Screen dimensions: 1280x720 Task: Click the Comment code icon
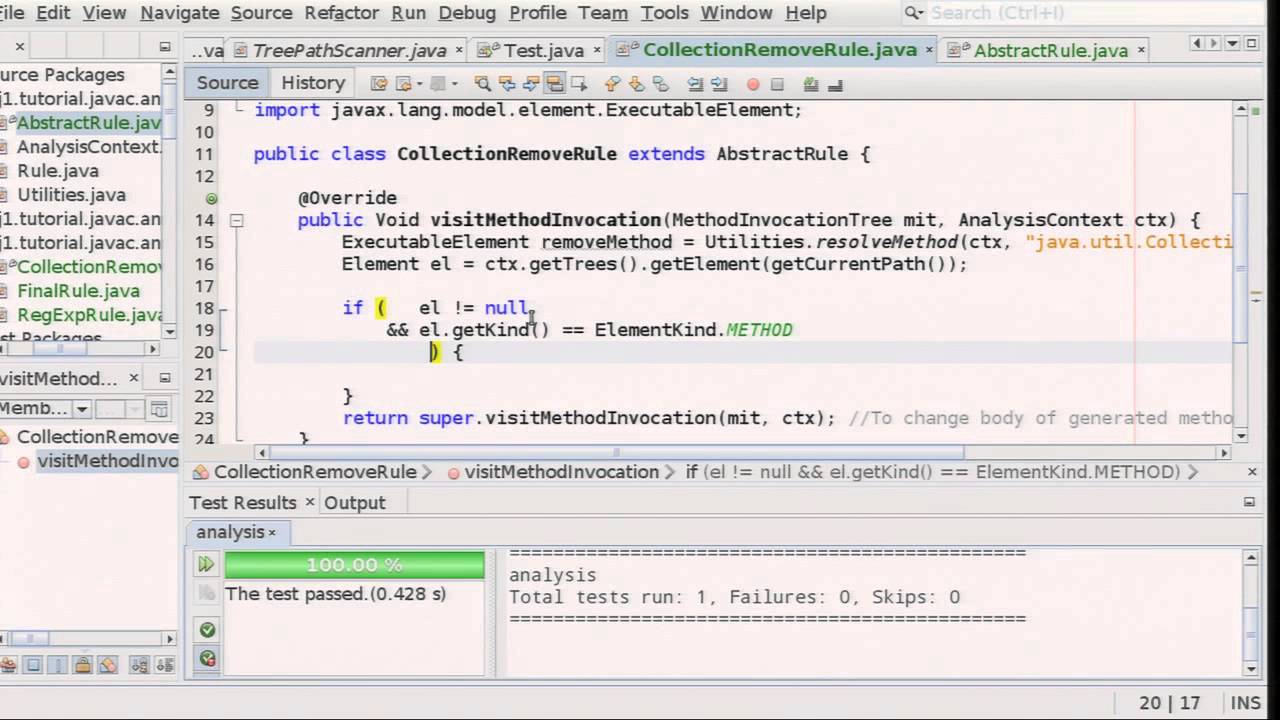tap(812, 84)
